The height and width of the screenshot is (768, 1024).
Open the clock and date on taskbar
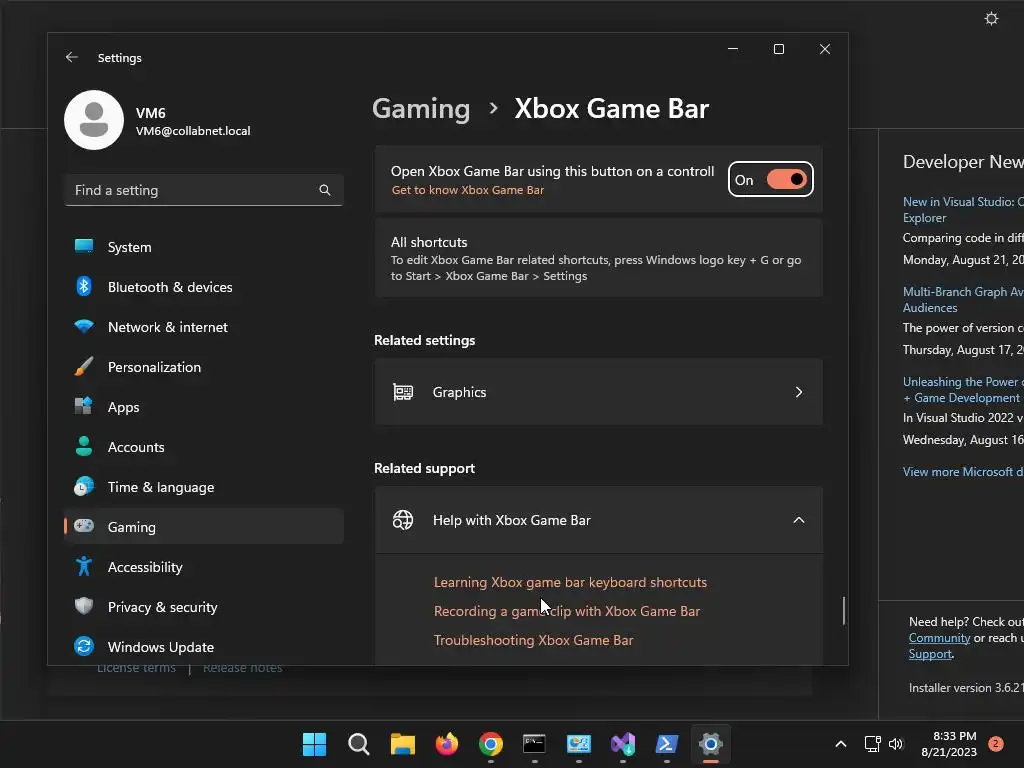point(949,744)
